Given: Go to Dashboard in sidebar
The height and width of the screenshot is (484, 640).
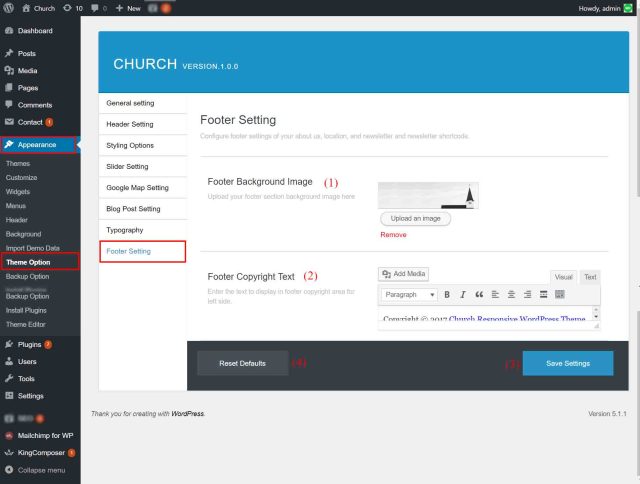Looking at the screenshot, I should tap(40, 31).
